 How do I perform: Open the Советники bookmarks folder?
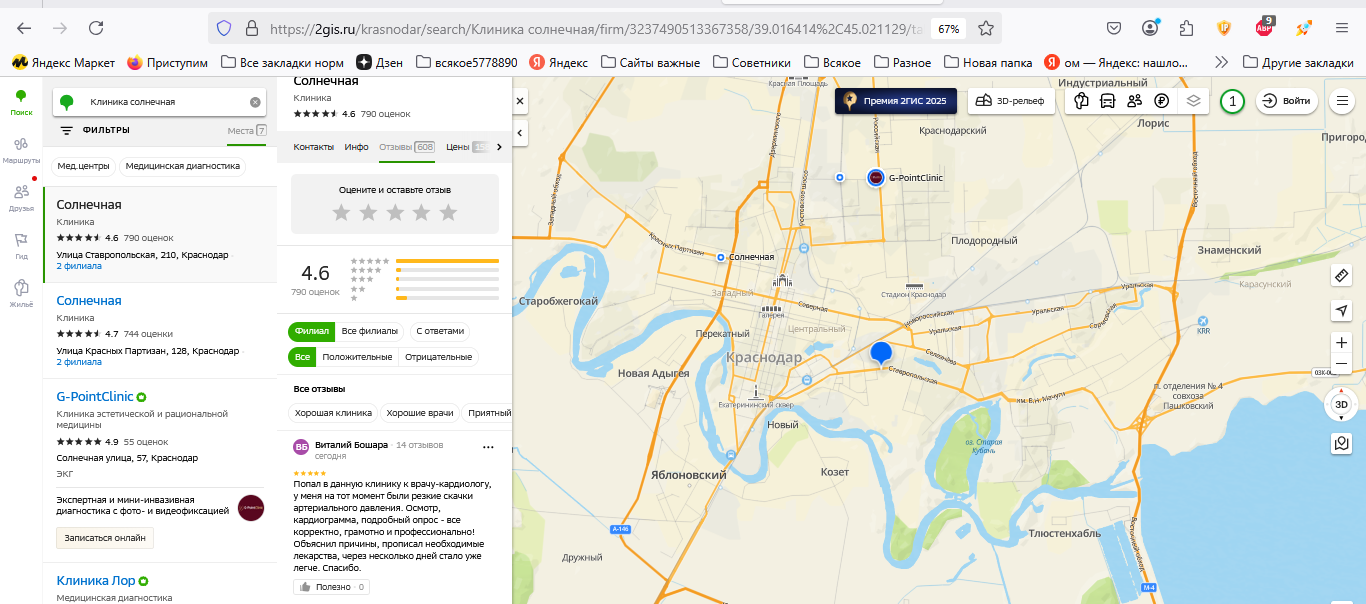[x=751, y=62]
